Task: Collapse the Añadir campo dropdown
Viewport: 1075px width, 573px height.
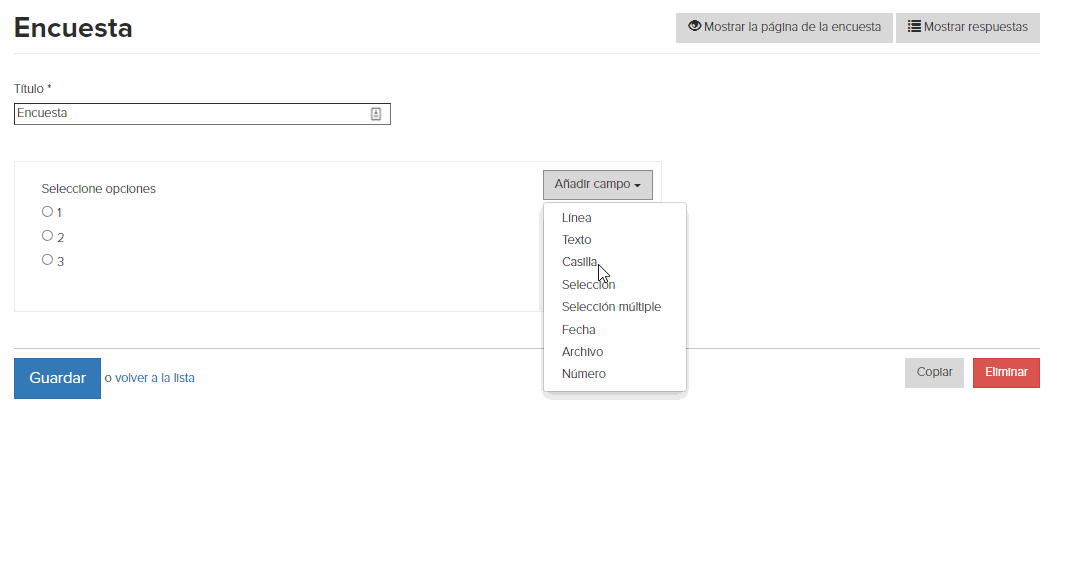Action: coord(598,184)
